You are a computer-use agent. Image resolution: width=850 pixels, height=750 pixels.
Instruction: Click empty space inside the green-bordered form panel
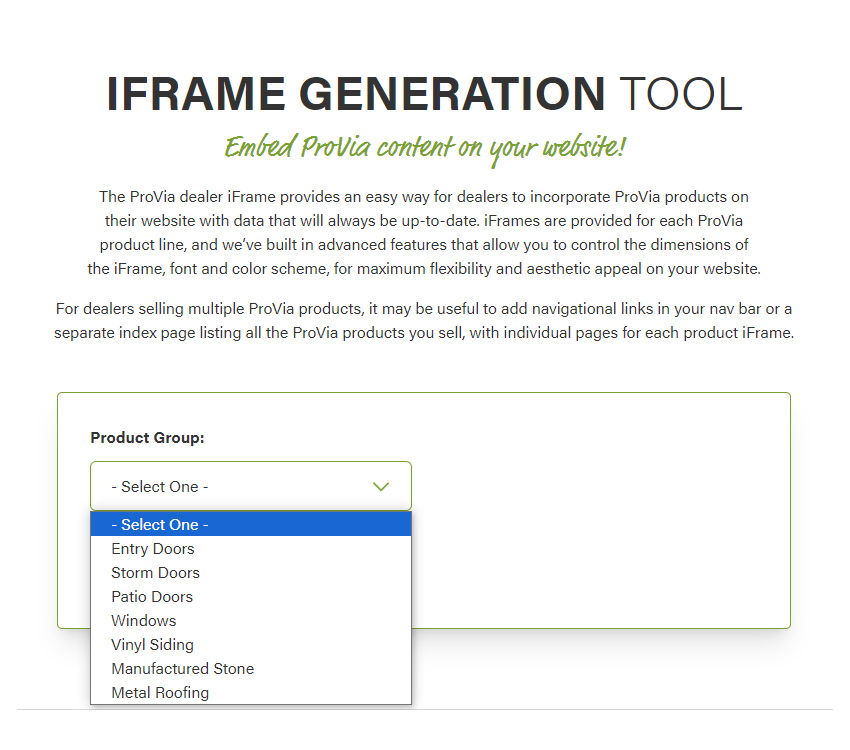tap(600, 520)
